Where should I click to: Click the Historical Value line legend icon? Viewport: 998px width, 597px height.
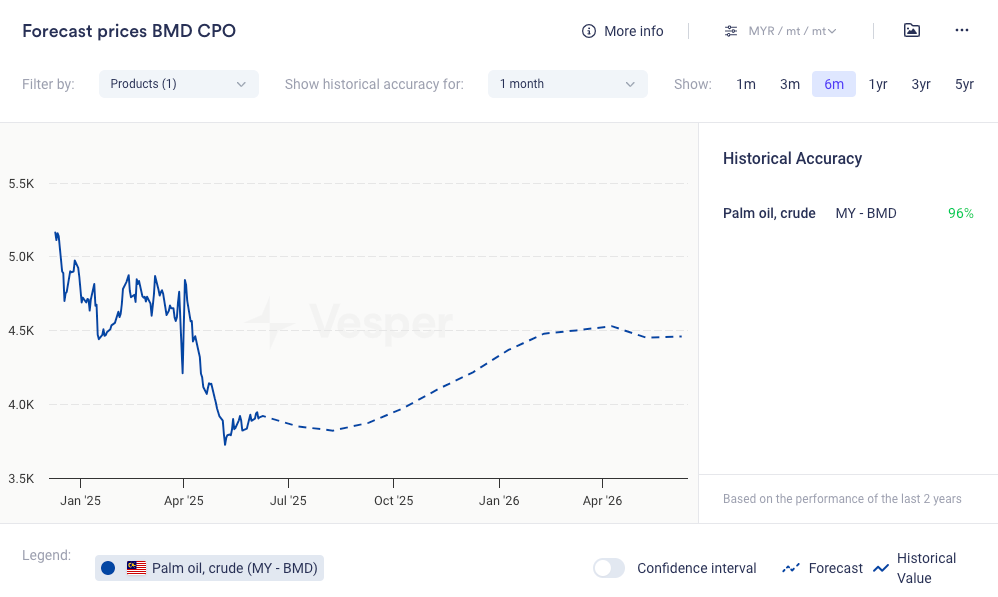click(x=881, y=568)
